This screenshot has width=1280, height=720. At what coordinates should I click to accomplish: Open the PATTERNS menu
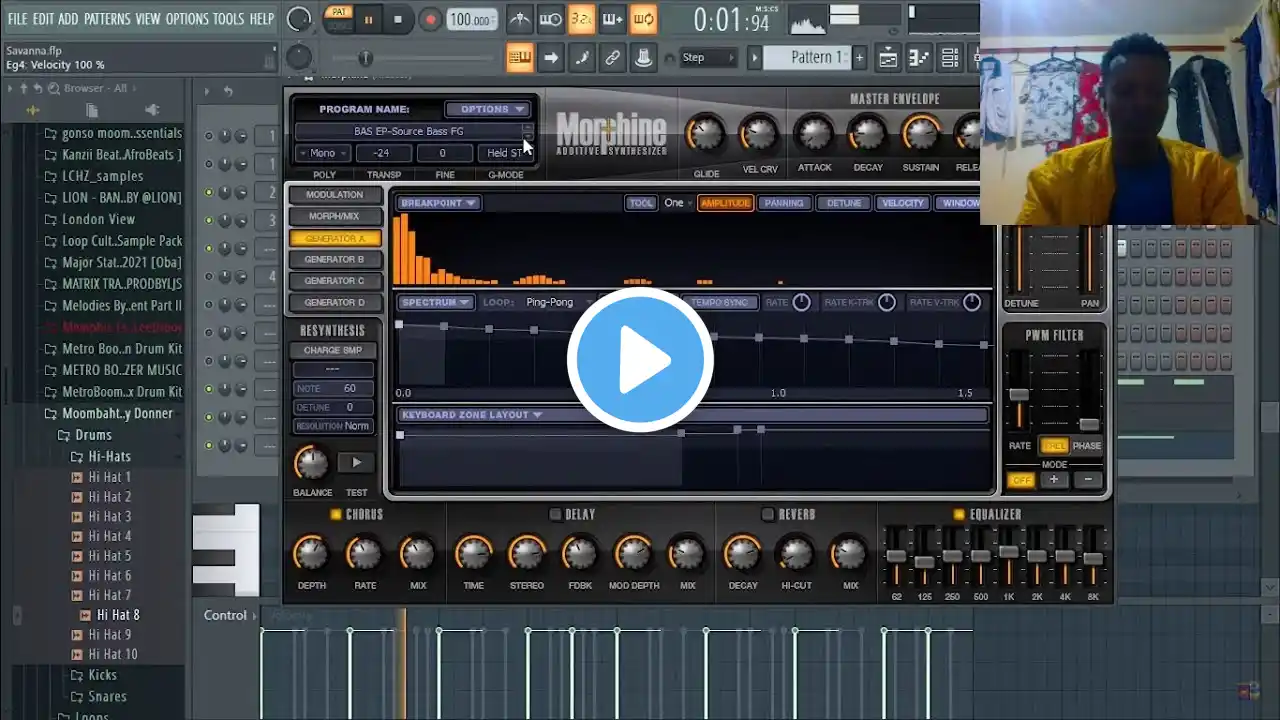pos(107,19)
